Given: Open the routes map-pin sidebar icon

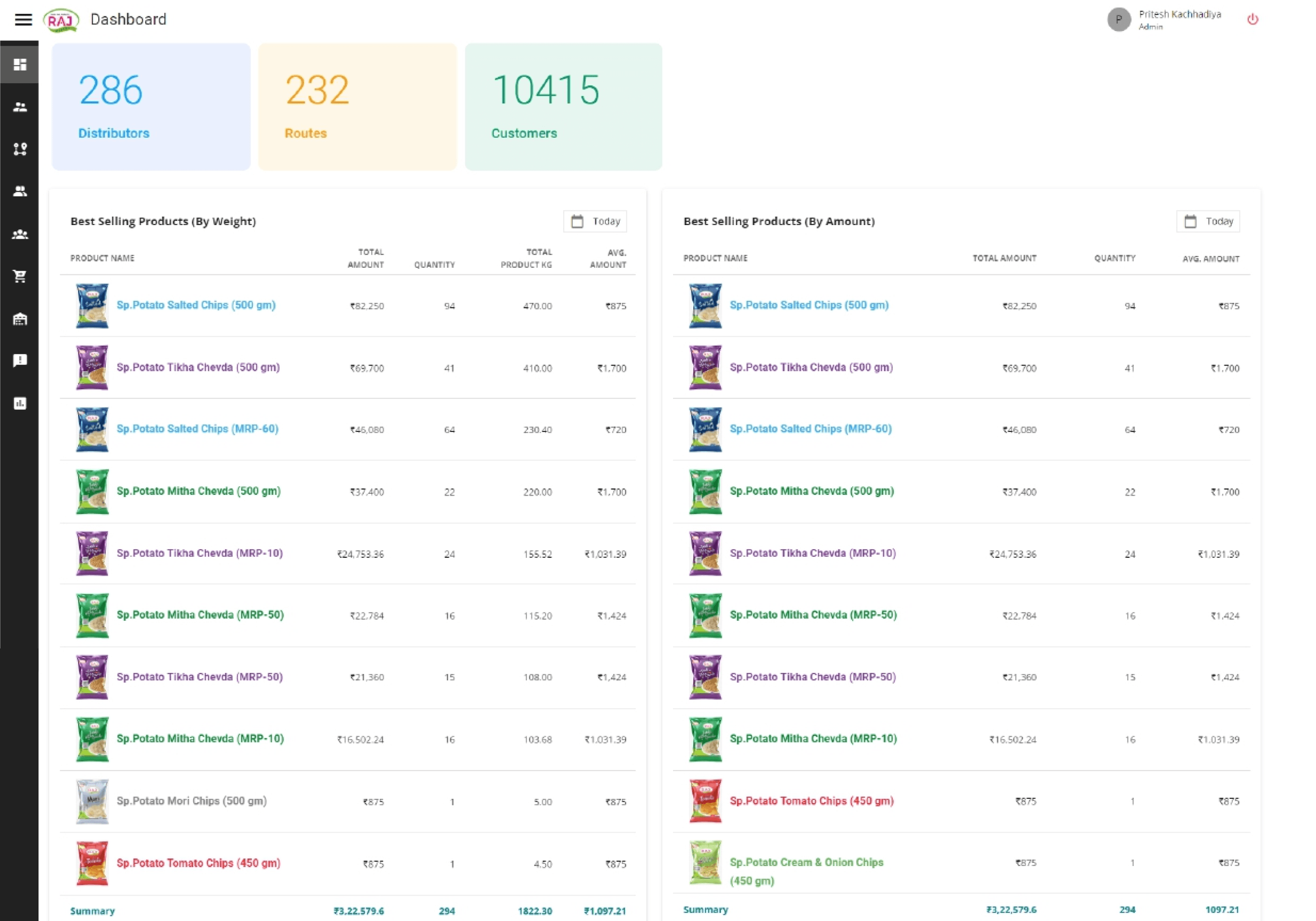Looking at the screenshot, I should pyautogui.click(x=20, y=149).
